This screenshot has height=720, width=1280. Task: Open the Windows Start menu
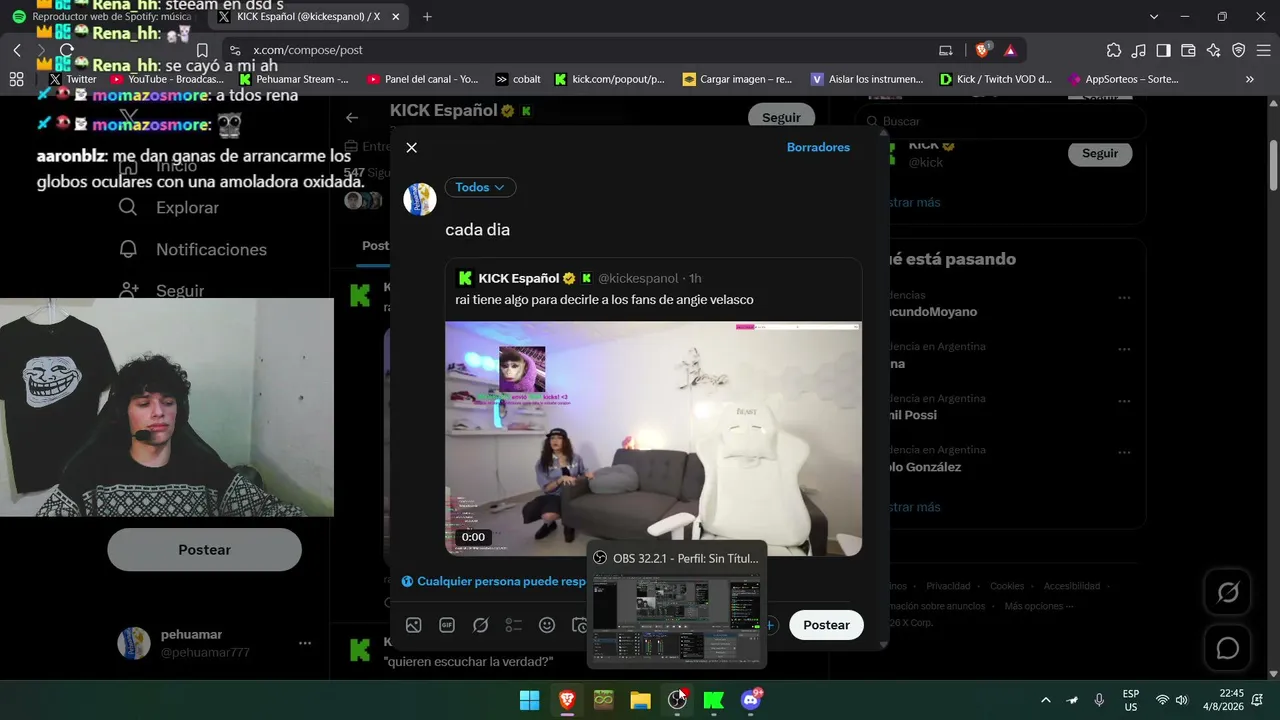coord(530,700)
